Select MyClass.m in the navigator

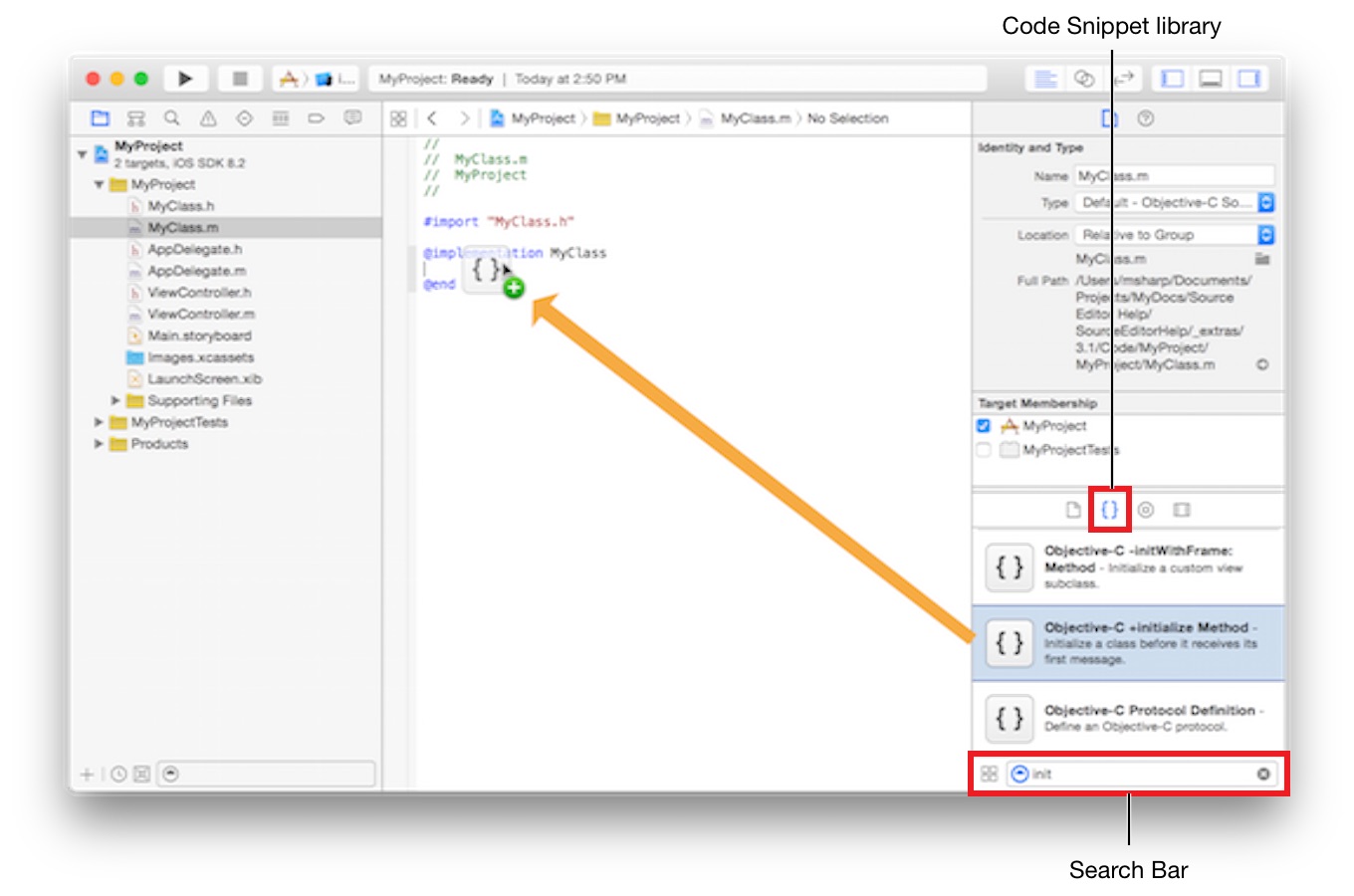pyautogui.click(x=225, y=228)
